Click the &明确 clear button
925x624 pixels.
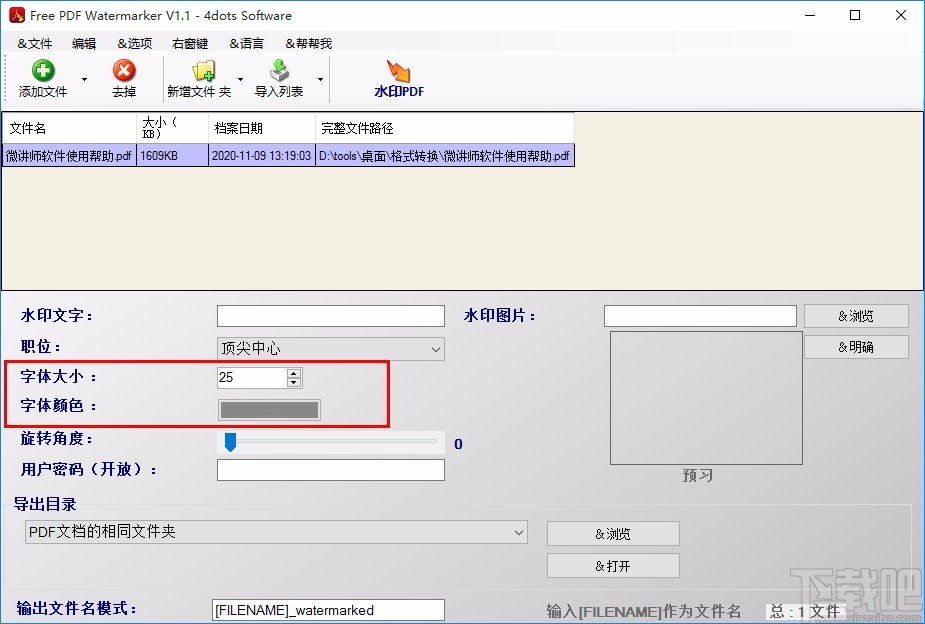856,347
